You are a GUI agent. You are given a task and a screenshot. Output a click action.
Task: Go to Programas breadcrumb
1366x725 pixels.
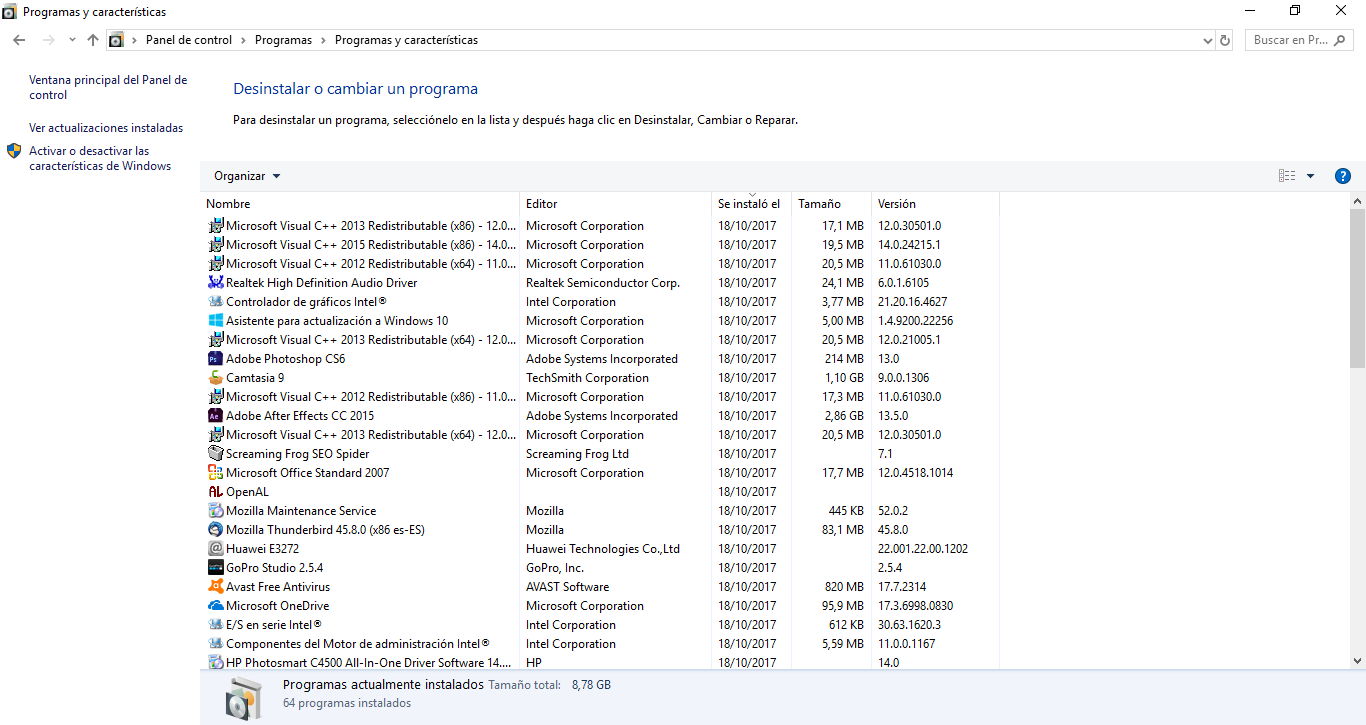click(x=283, y=40)
